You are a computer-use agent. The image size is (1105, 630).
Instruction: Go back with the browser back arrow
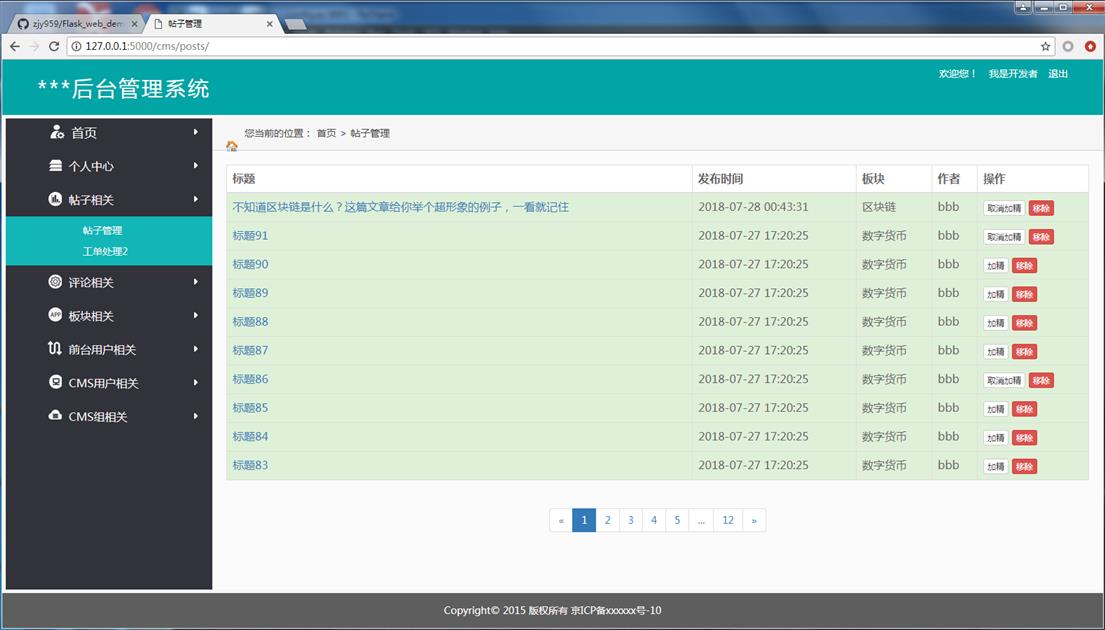coord(15,46)
